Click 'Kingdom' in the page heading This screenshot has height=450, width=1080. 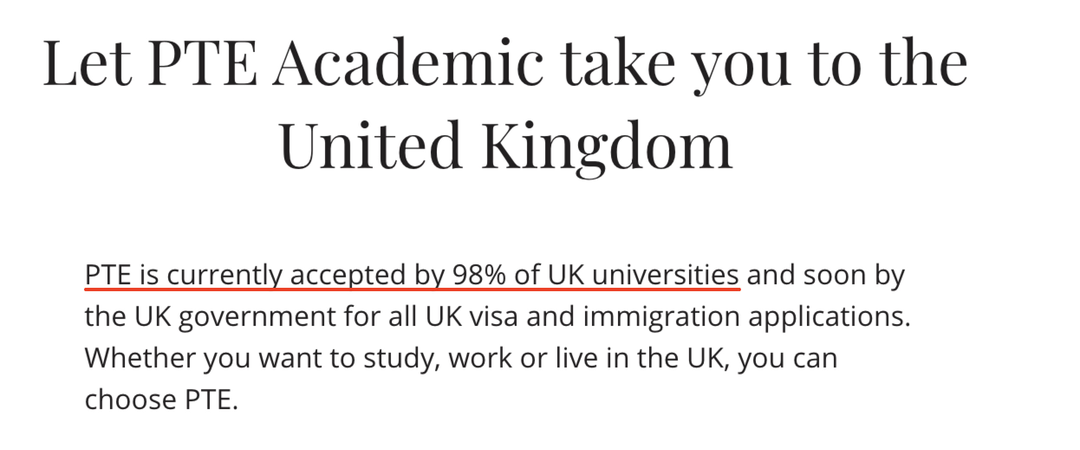tap(607, 144)
